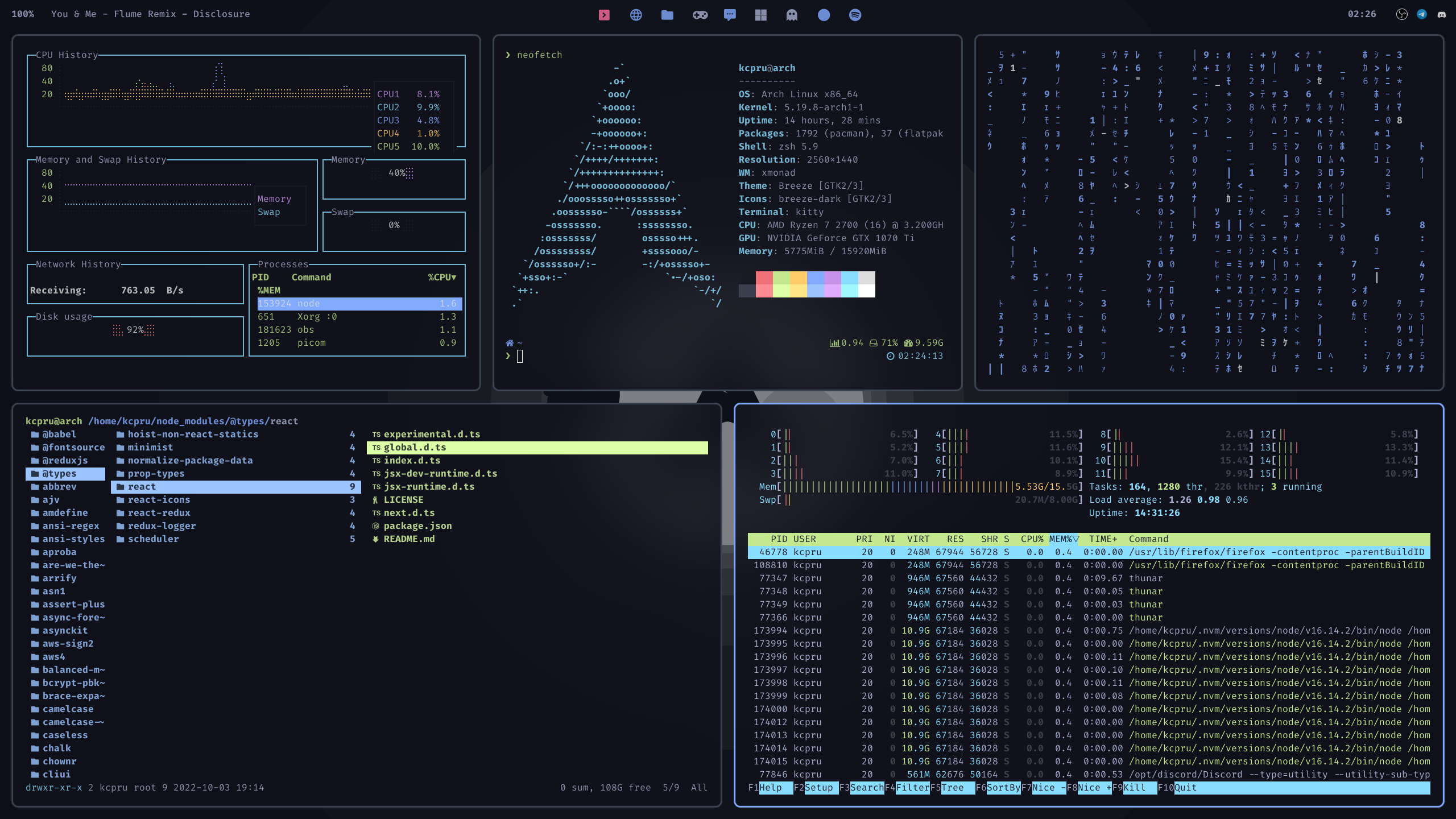Click the TS icon next to experimental.d.ts
The width and height of the screenshot is (1456, 819).
pyautogui.click(x=376, y=435)
